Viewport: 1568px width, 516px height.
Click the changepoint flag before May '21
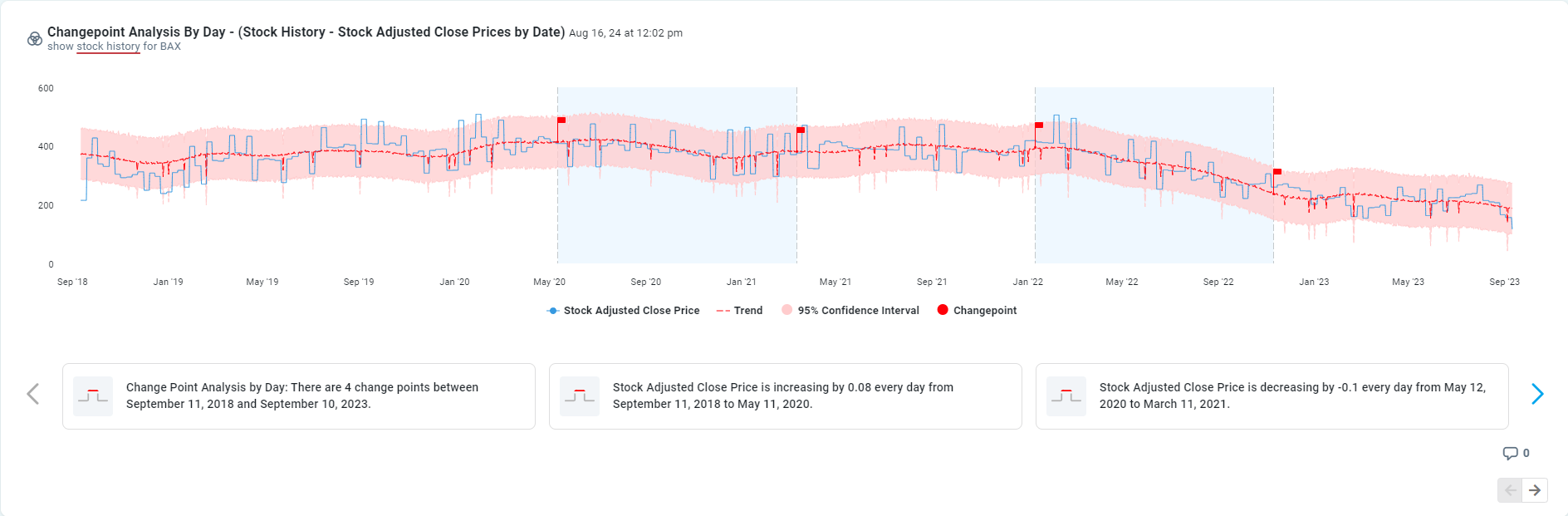801,130
